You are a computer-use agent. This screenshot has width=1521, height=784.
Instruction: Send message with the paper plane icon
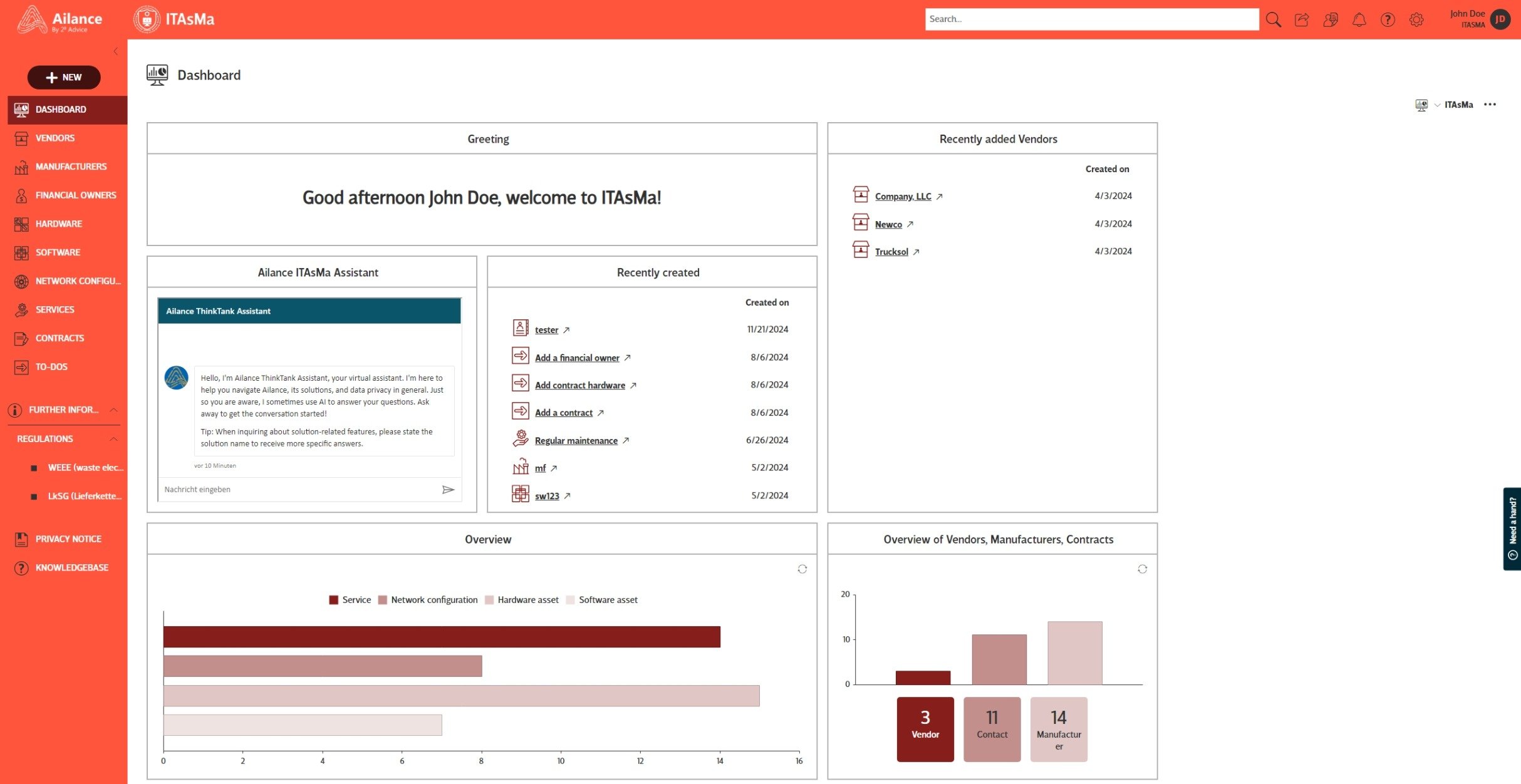(448, 490)
